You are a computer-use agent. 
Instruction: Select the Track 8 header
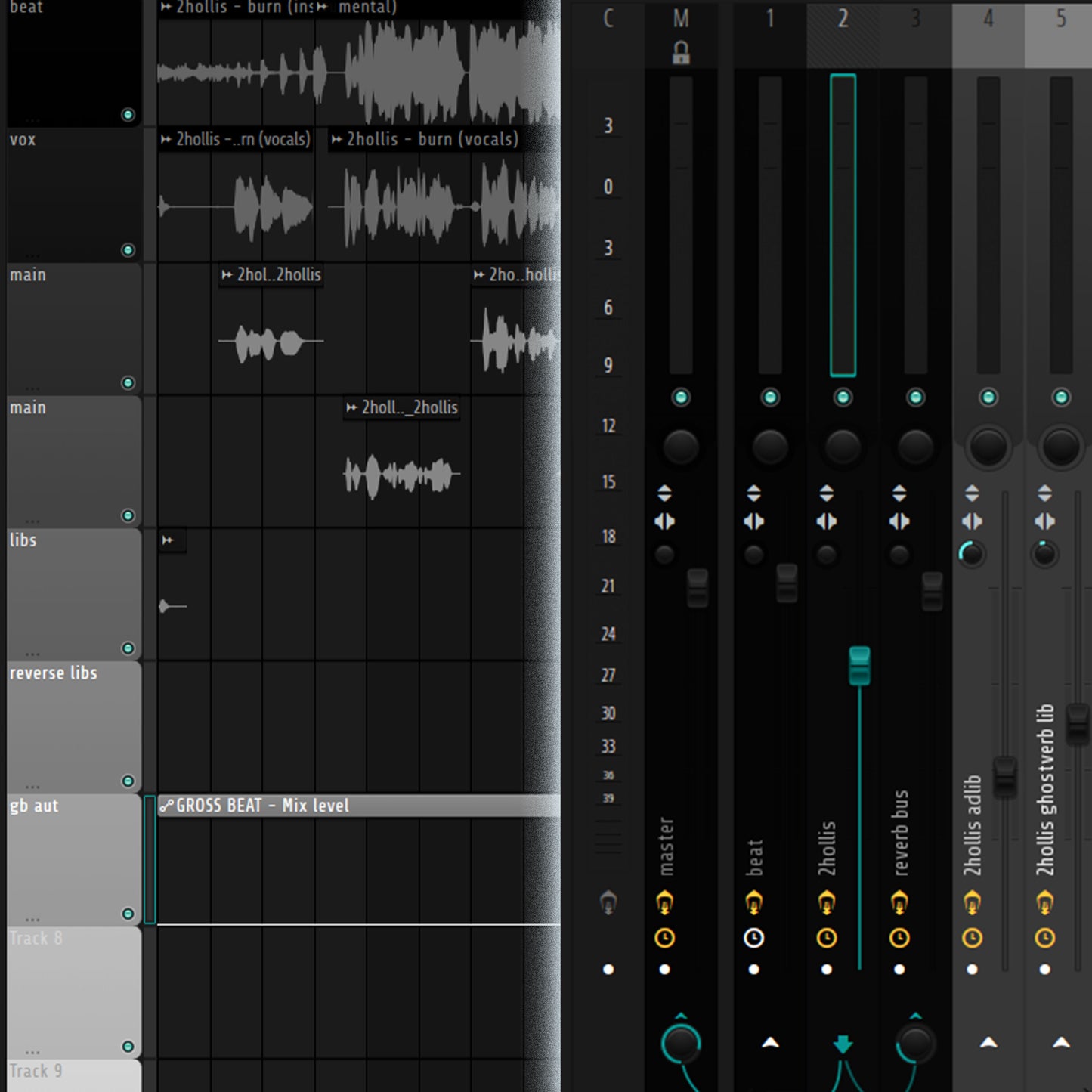tap(74, 992)
